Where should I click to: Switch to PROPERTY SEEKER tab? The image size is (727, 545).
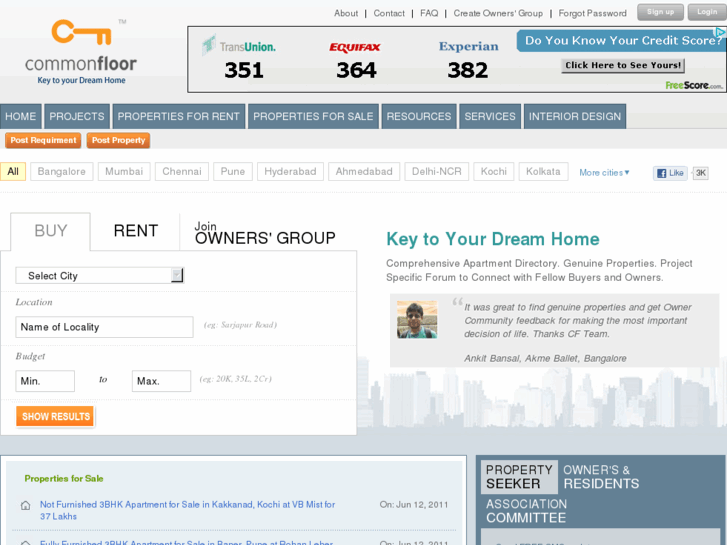pos(519,477)
